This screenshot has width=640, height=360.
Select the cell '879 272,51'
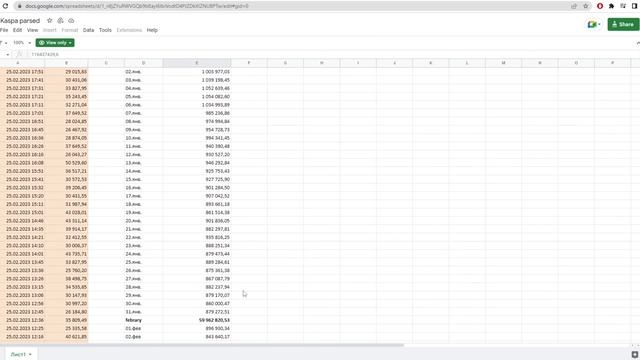[197, 312]
